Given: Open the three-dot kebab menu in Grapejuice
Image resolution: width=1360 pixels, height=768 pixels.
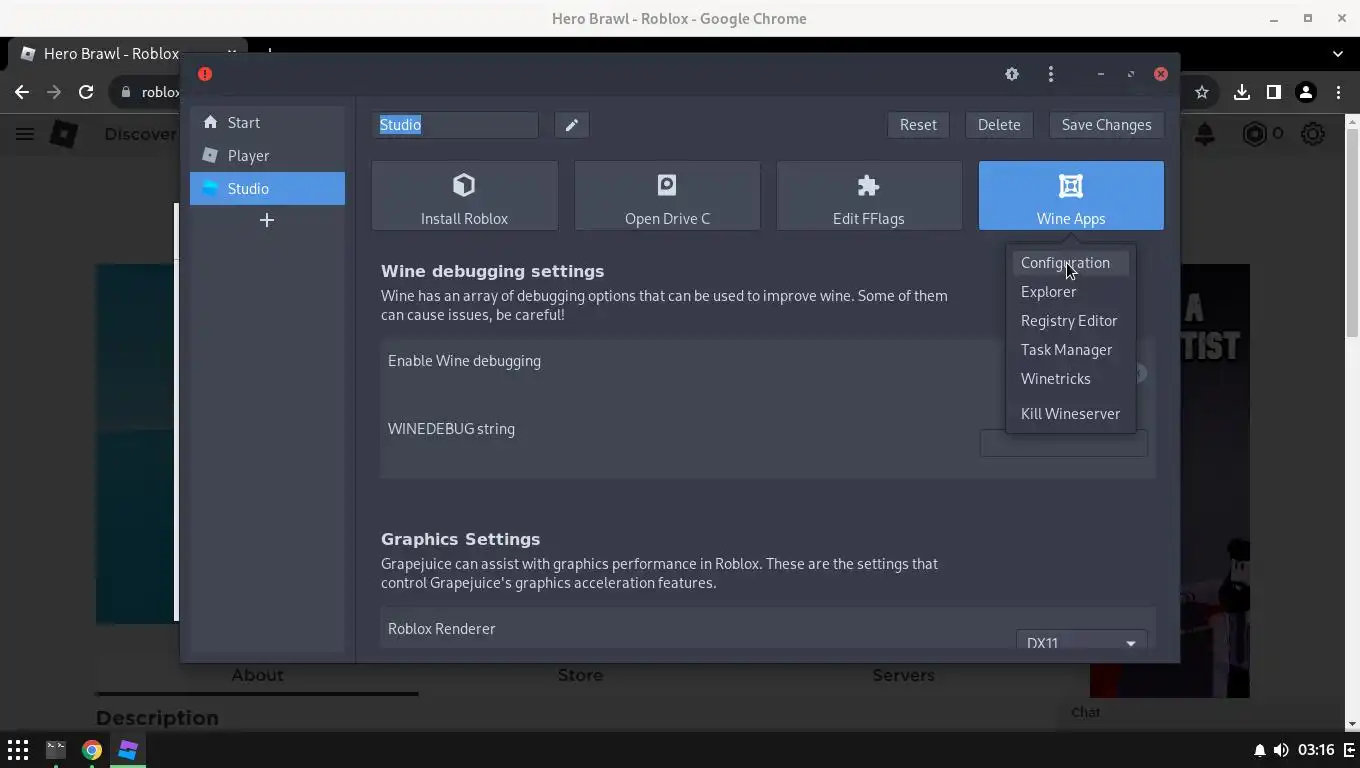Looking at the screenshot, I should point(1050,74).
